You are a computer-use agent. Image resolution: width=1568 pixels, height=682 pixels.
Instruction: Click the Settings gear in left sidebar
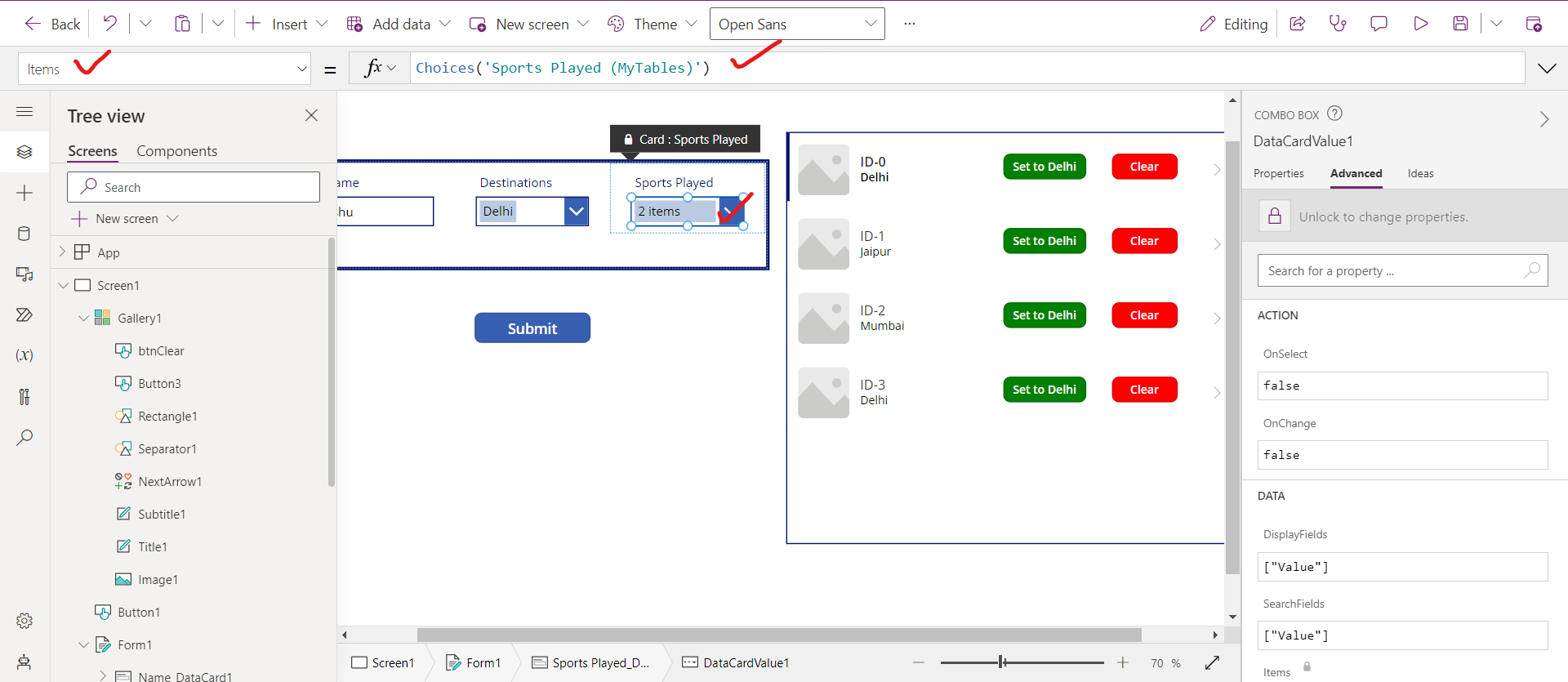(x=24, y=621)
